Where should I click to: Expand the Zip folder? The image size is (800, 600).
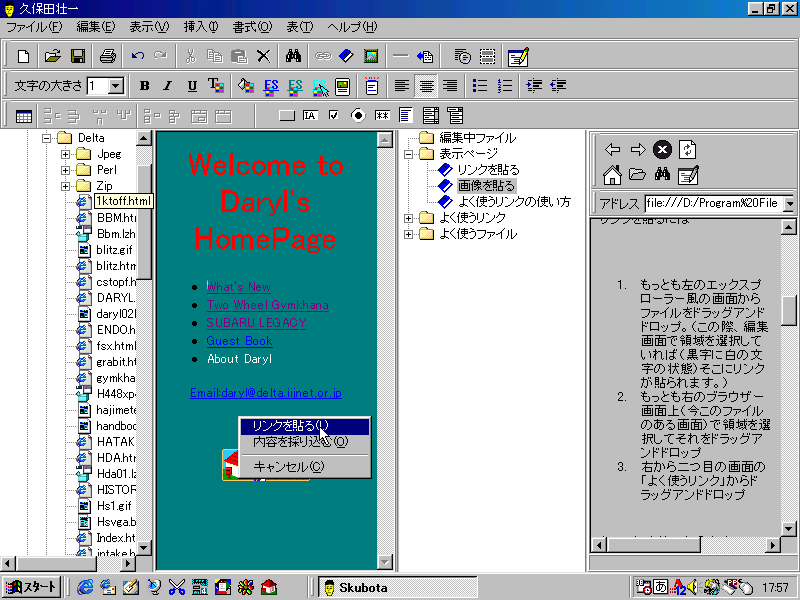point(65,186)
